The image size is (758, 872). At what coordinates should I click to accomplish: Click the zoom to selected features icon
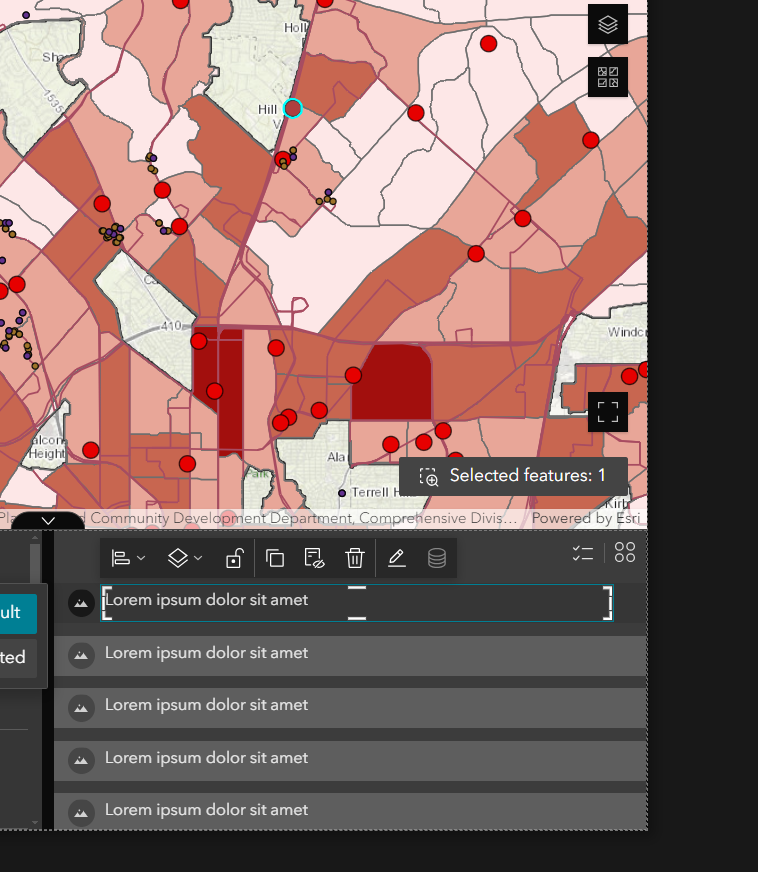[429, 476]
